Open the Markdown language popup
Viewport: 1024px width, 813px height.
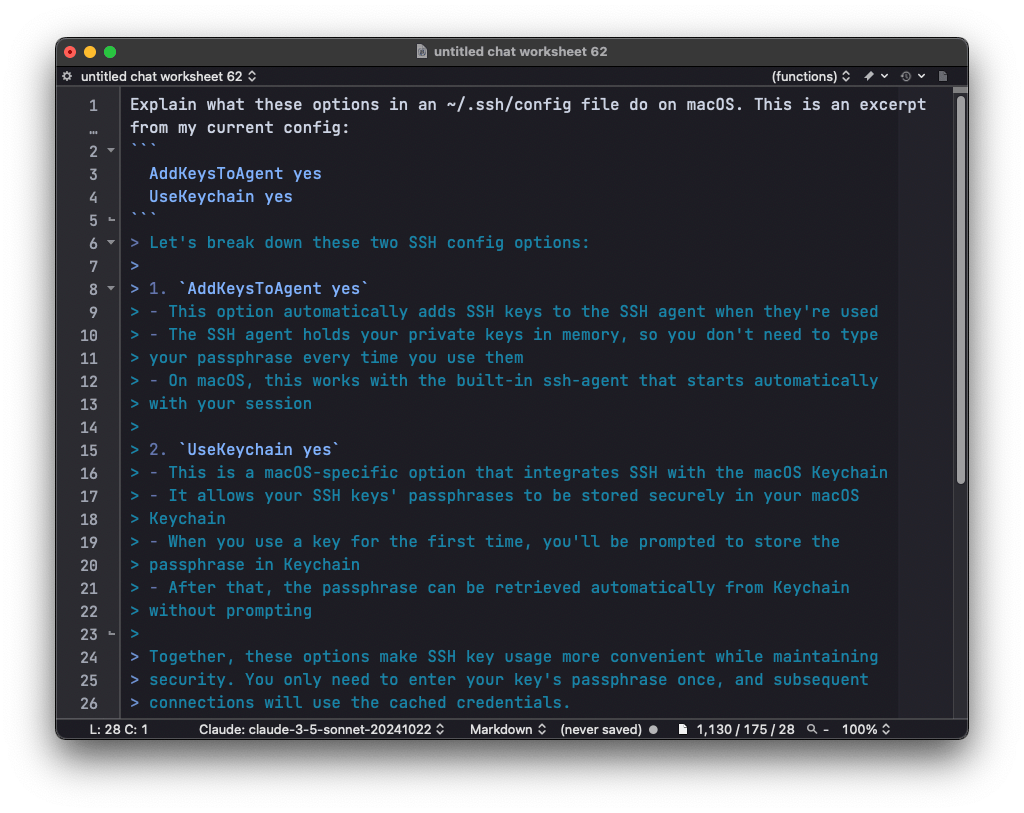(x=507, y=729)
